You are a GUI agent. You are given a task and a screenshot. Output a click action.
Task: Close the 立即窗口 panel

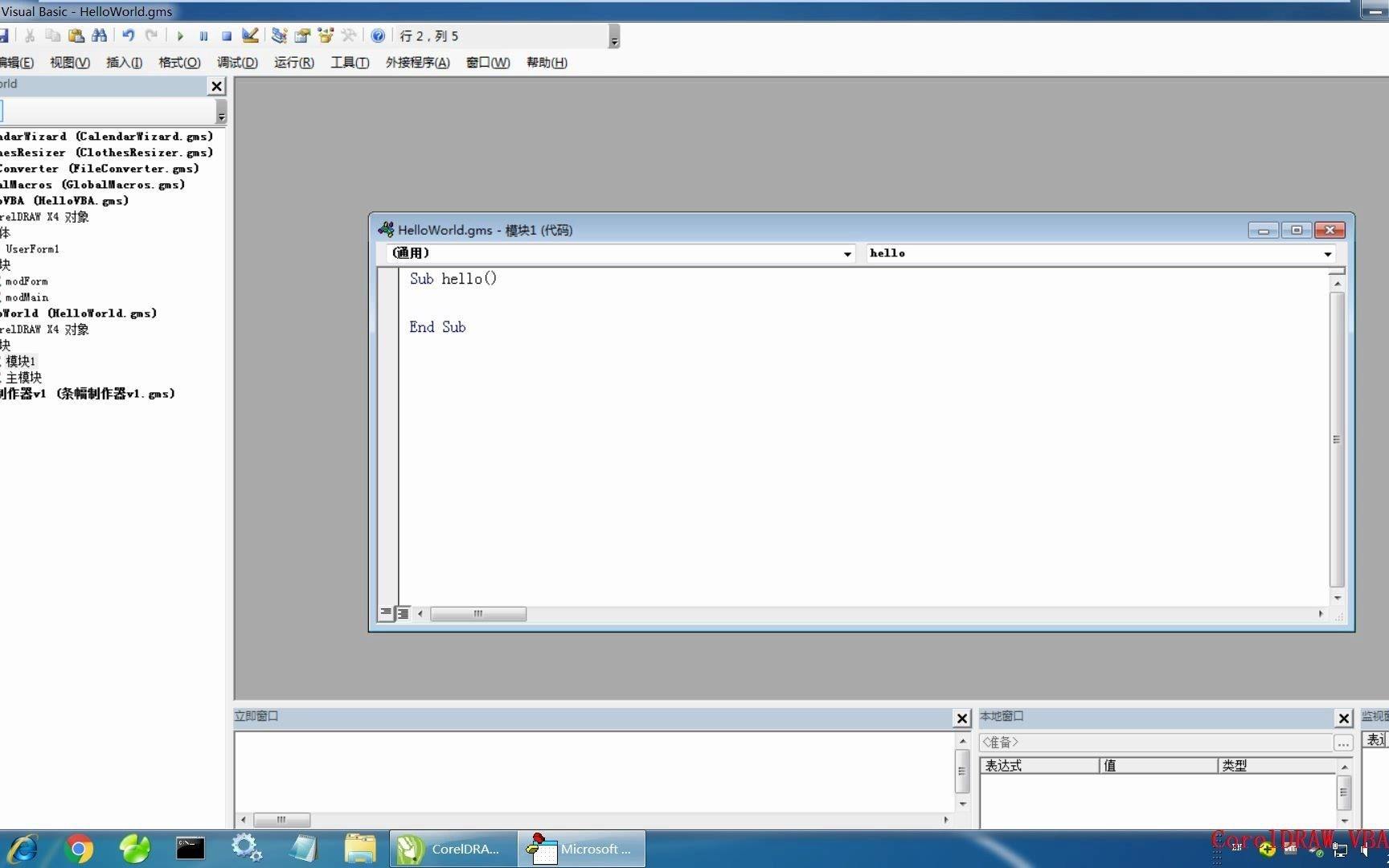[961, 719]
